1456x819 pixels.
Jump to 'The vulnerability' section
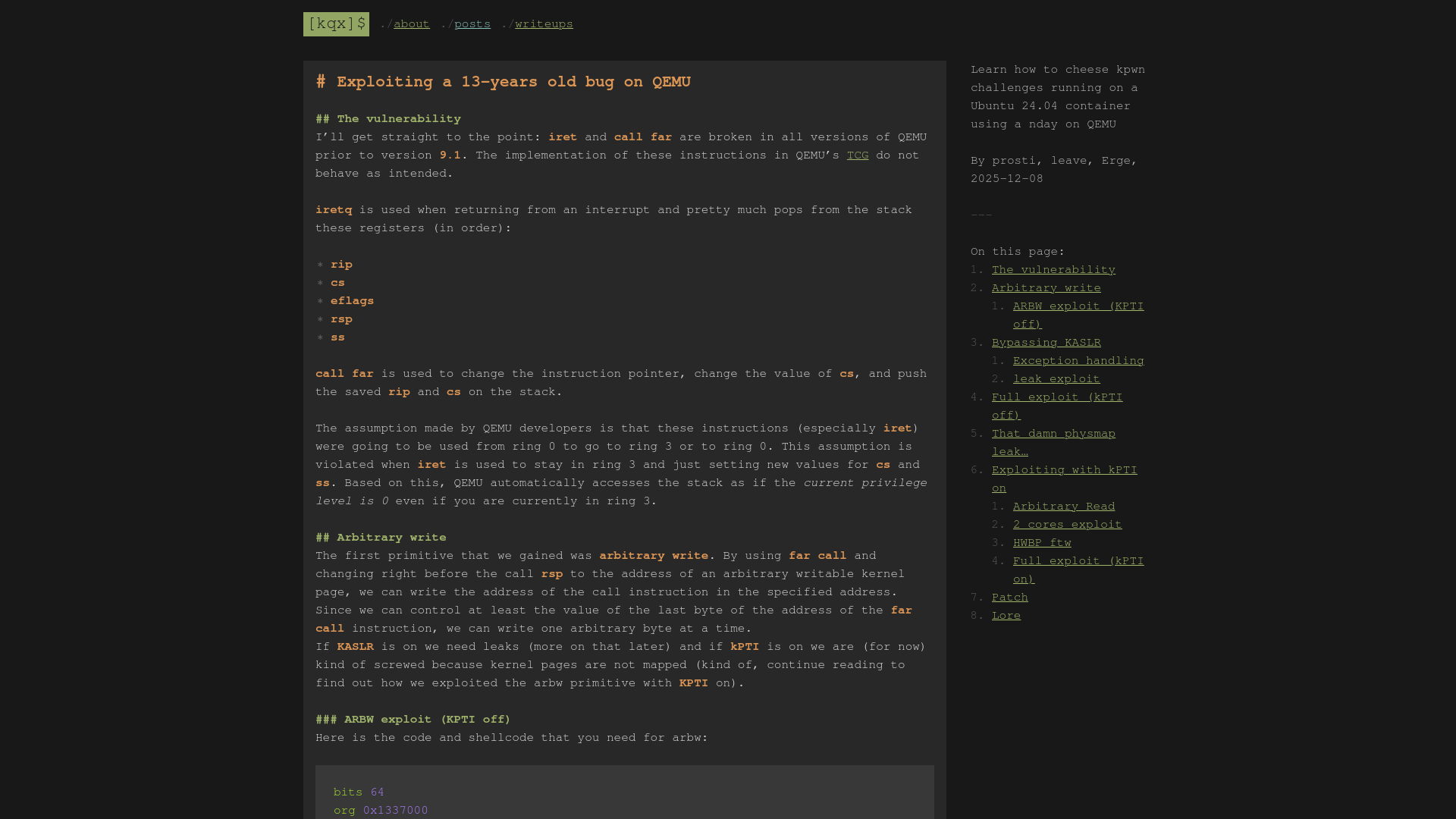[1053, 269]
